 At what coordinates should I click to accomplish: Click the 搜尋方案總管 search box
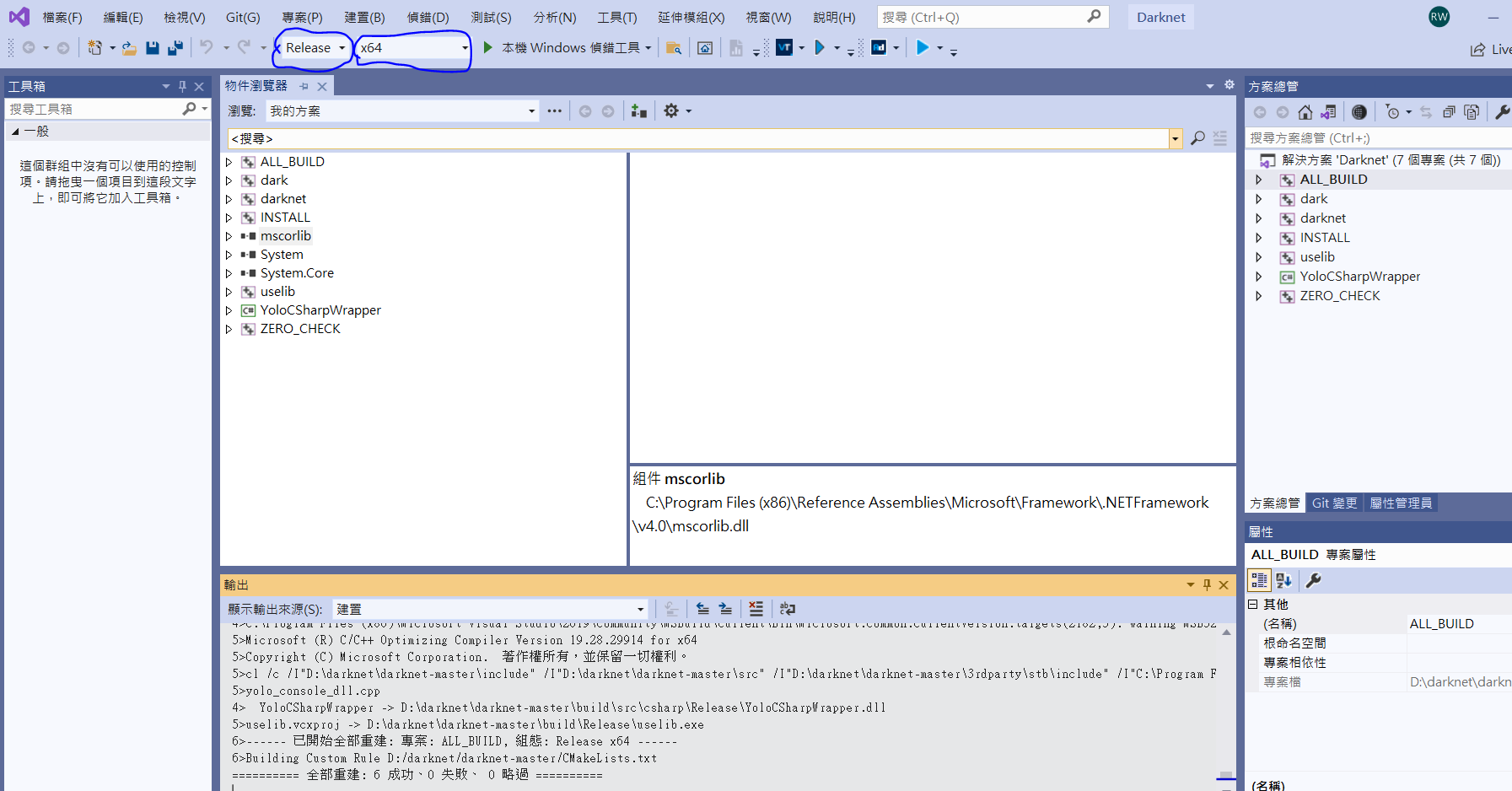point(1380,137)
